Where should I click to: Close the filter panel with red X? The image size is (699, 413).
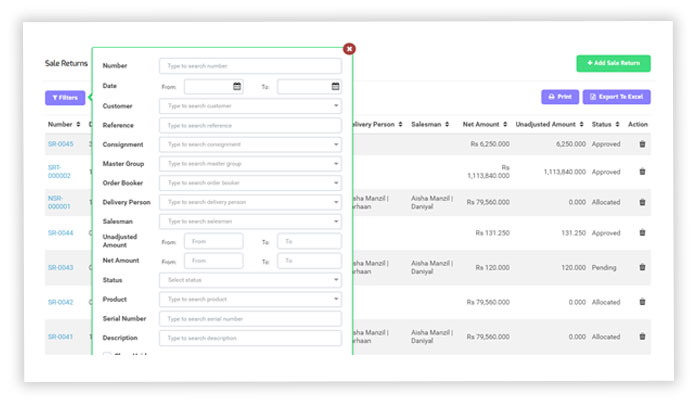click(349, 48)
